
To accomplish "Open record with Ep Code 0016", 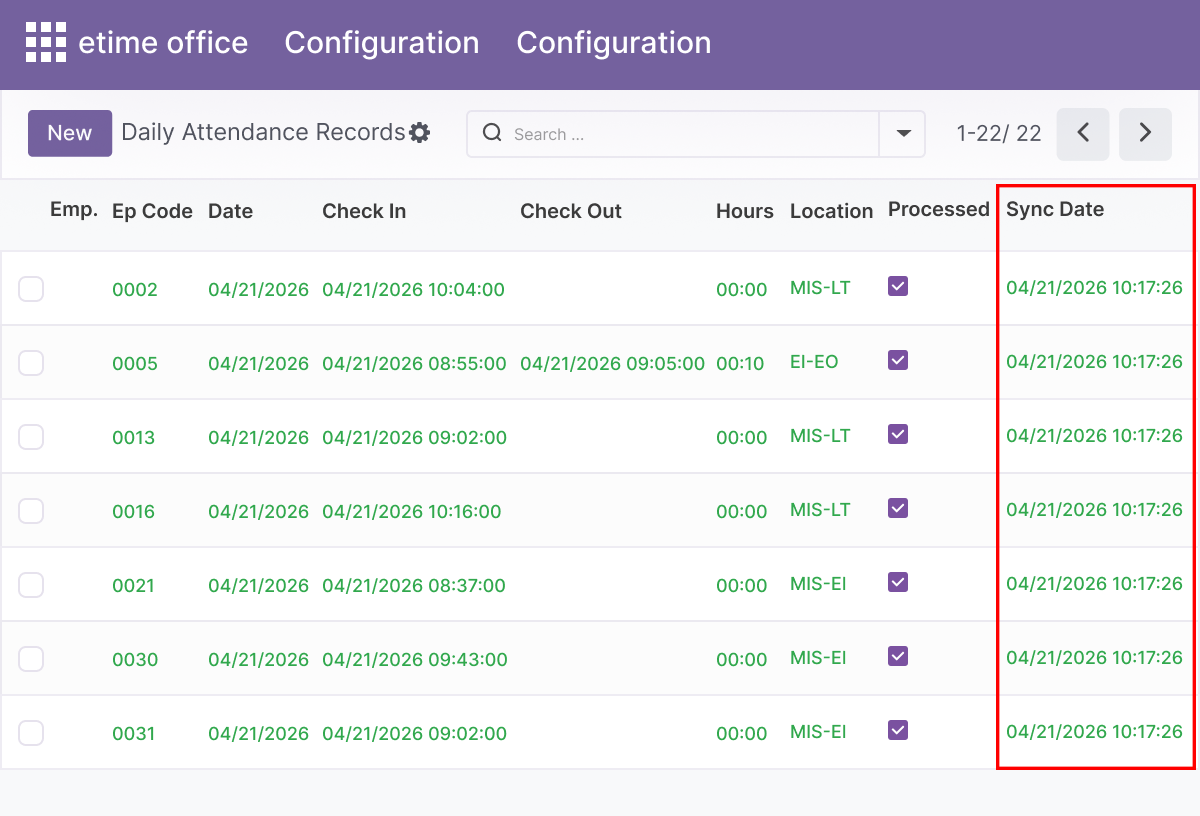I will pyautogui.click(x=133, y=512).
